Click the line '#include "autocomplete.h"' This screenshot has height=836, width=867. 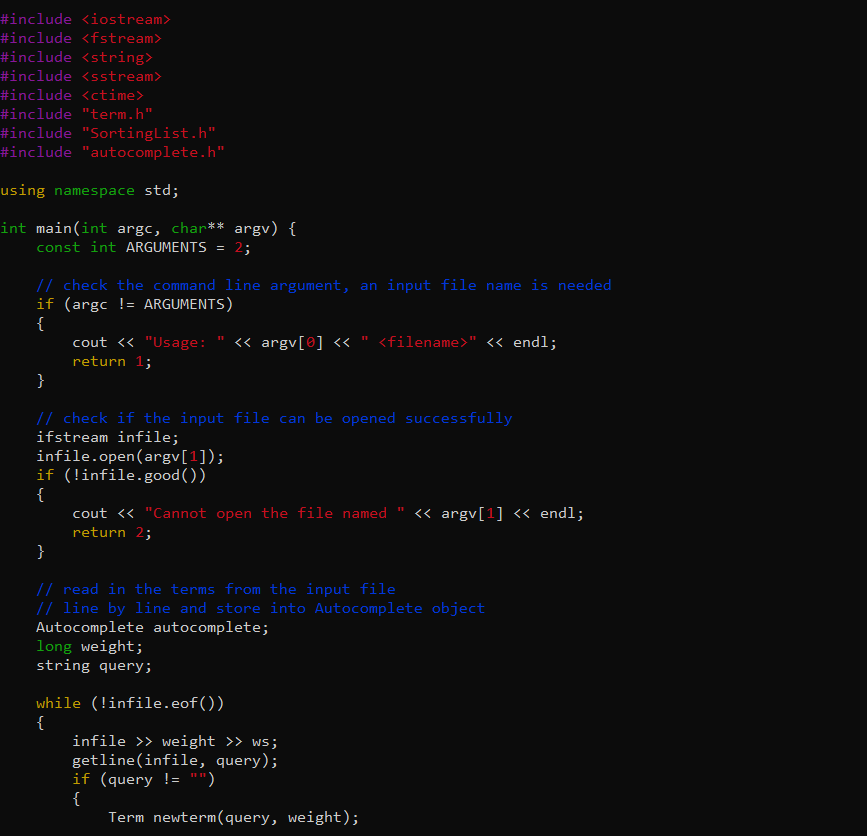(x=112, y=152)
